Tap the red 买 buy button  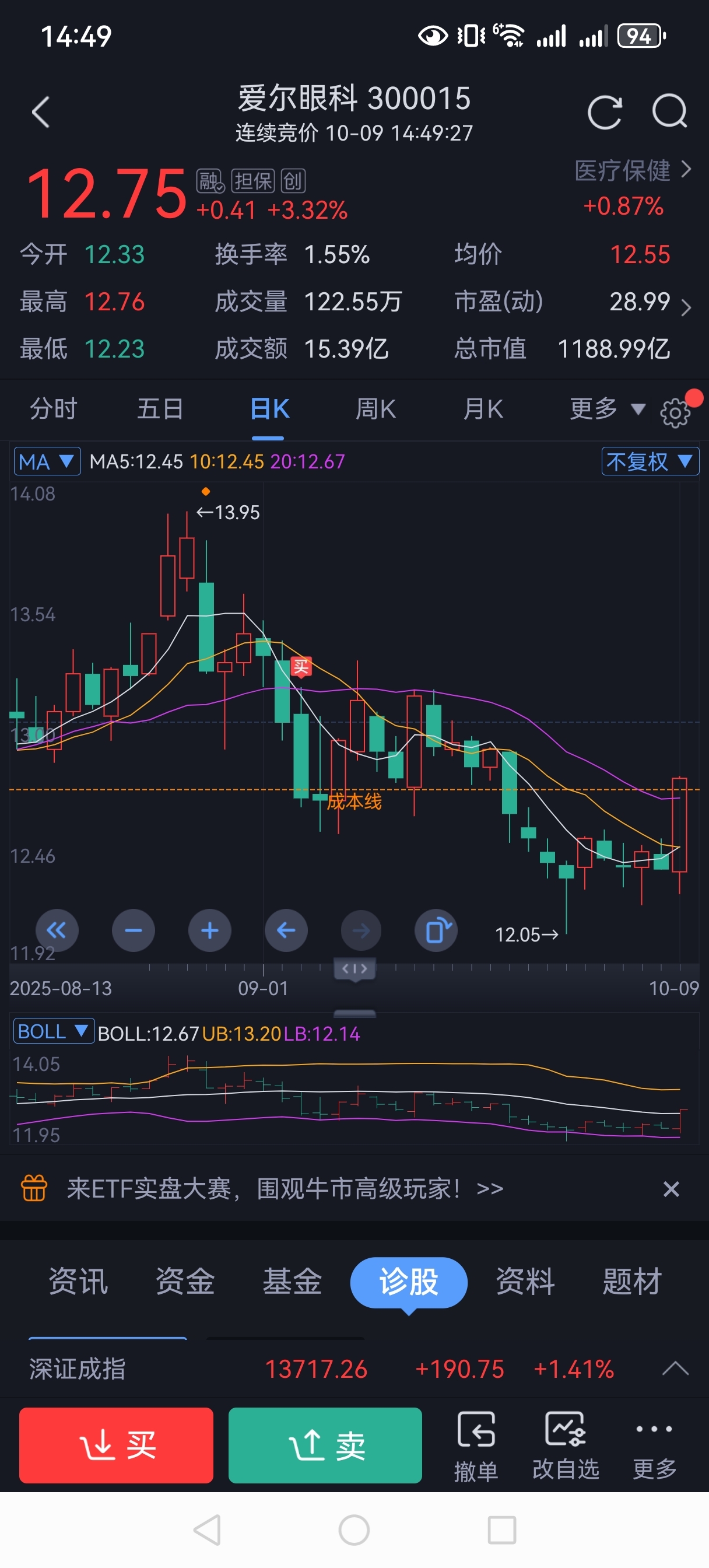coord(116,1444)
